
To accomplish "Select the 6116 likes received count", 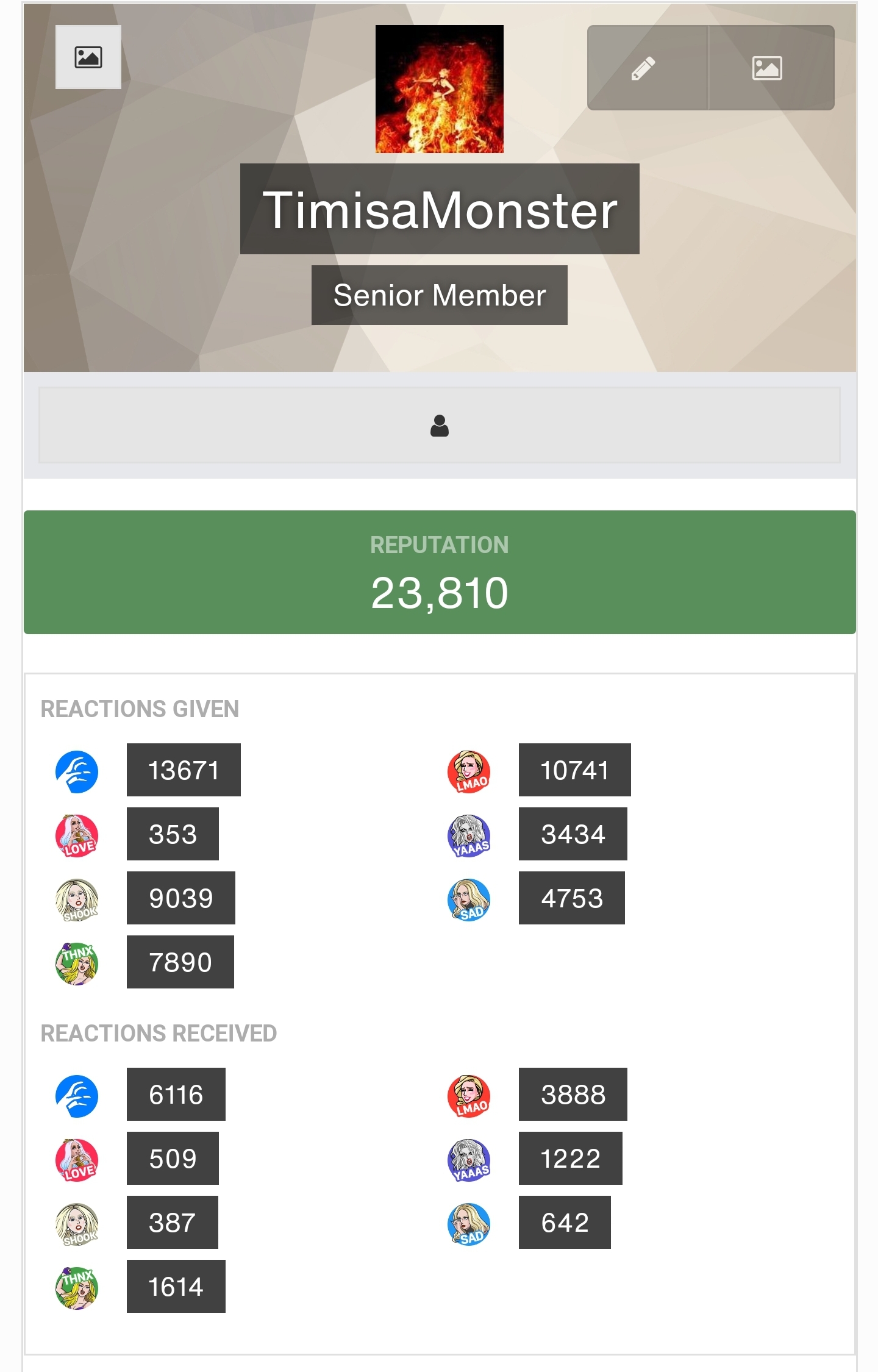I will pos(176,1094).
